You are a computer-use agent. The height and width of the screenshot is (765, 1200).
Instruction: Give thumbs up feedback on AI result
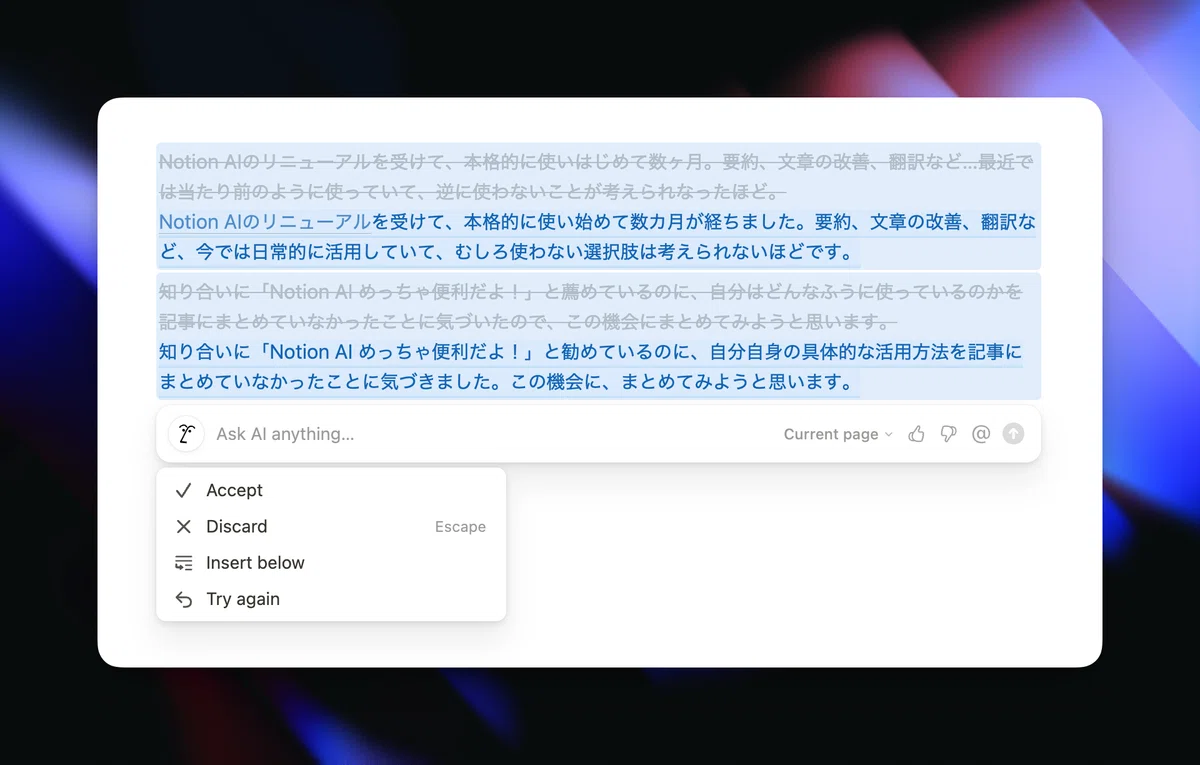click(x=916, y=434)
